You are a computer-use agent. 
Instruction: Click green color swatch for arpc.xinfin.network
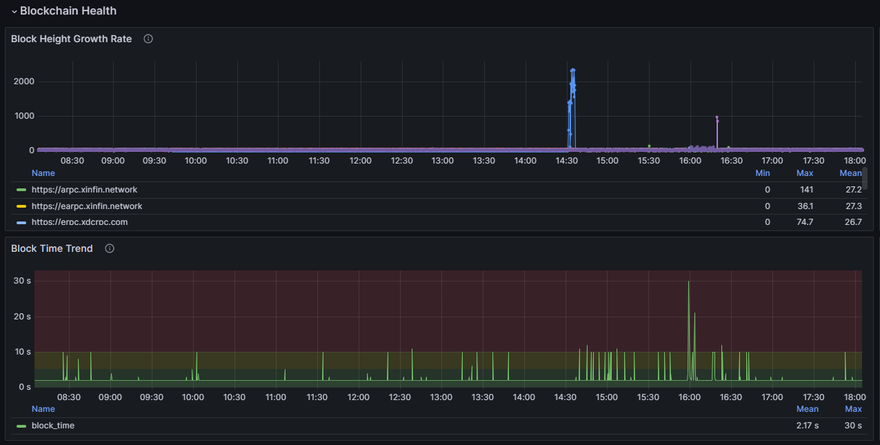[21, 189]
